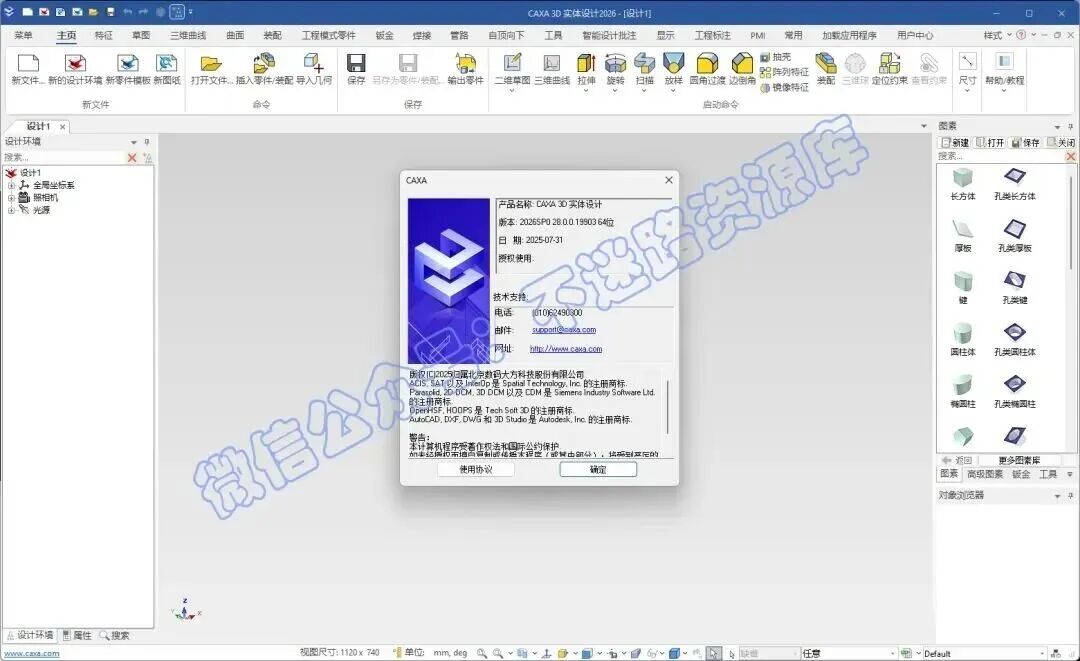
Task: Open 设计环境 panel options arrow
Action: pos(134,142)
